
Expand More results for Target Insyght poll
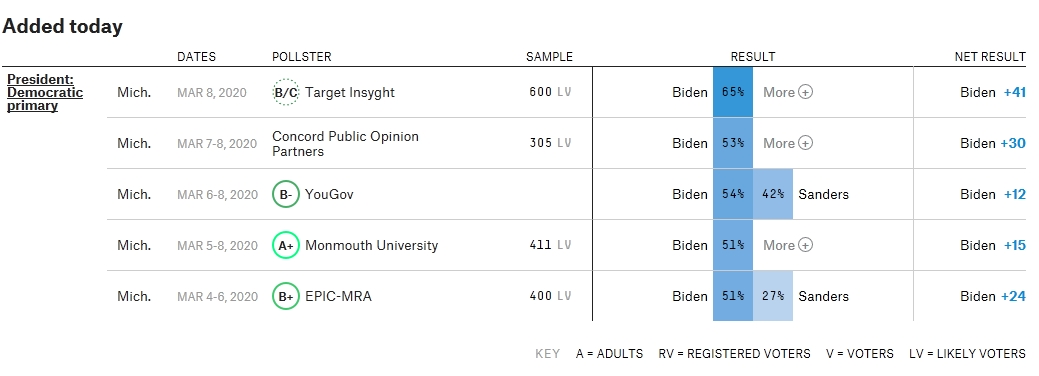click(x=788, y=92)
